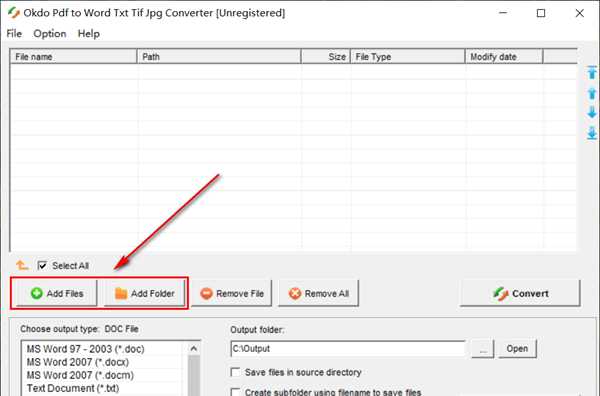Sort by Size column header
Viewport: 600px width, 396px height.
[x=326, y=57]
